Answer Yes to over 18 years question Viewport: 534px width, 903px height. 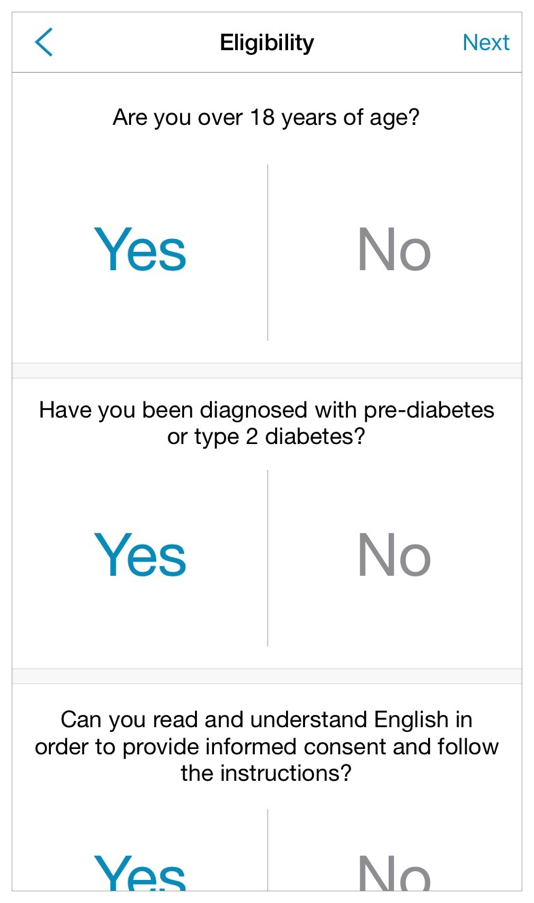(x=140, y=249)
